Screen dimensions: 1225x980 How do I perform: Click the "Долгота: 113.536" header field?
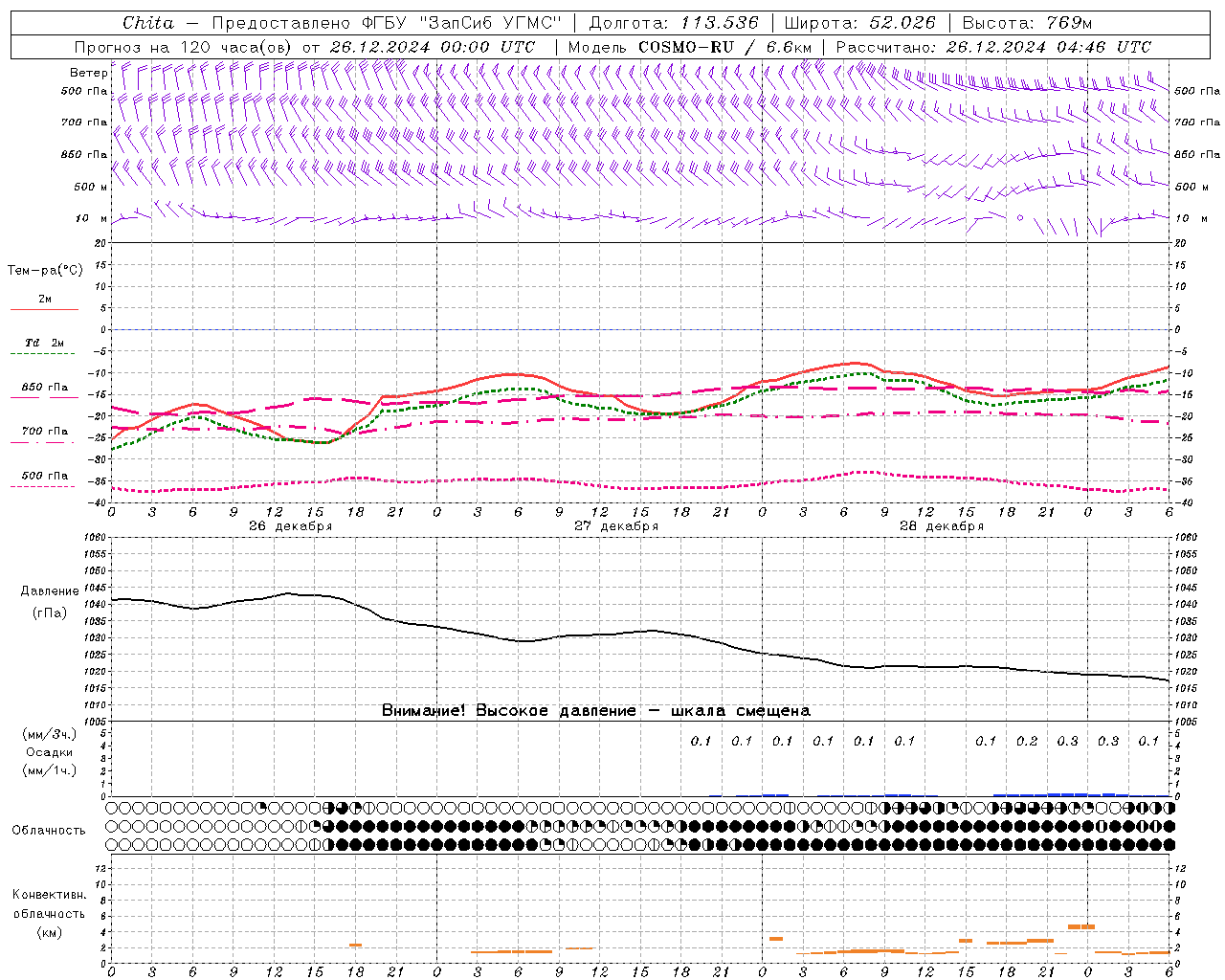point(674,23)
